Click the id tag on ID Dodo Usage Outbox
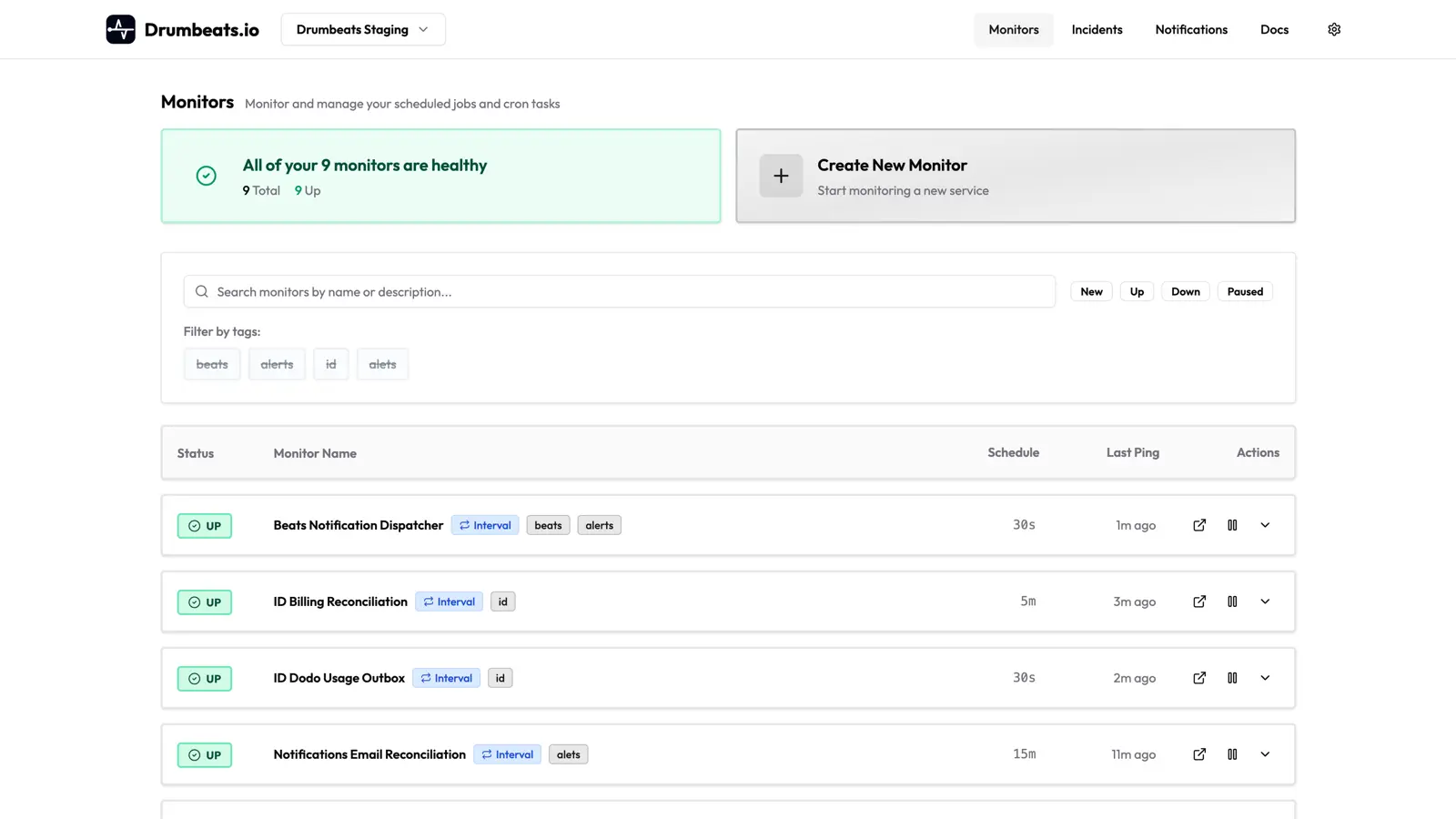 tap(500, 678)
